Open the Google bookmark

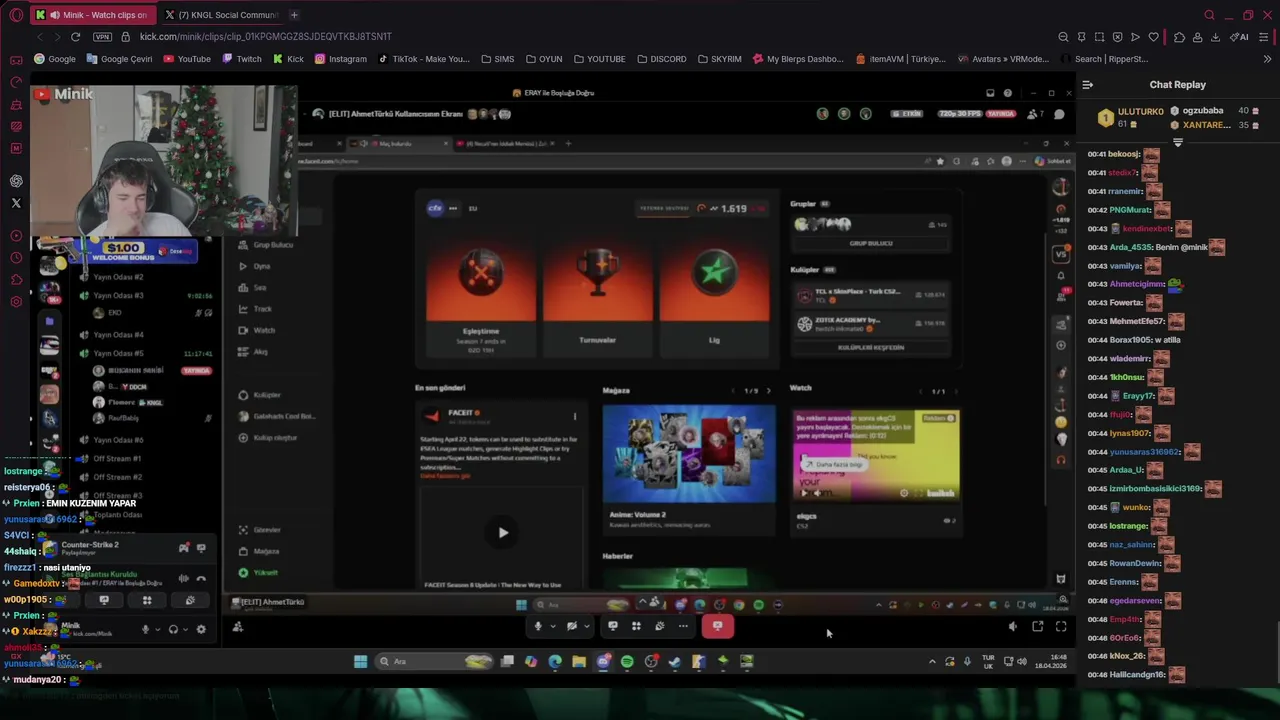55,59
